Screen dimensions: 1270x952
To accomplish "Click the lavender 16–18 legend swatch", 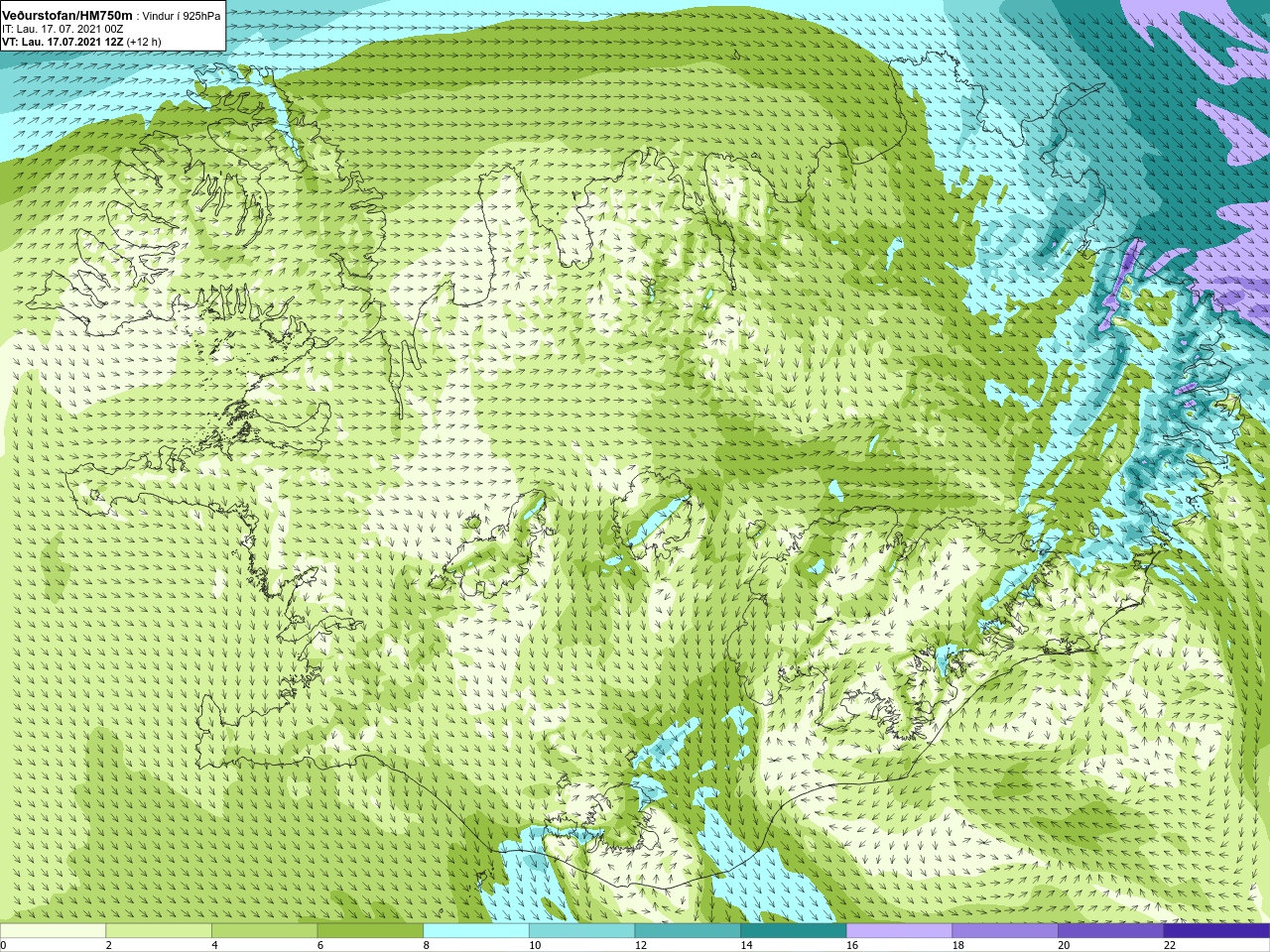I will point(899,930).
